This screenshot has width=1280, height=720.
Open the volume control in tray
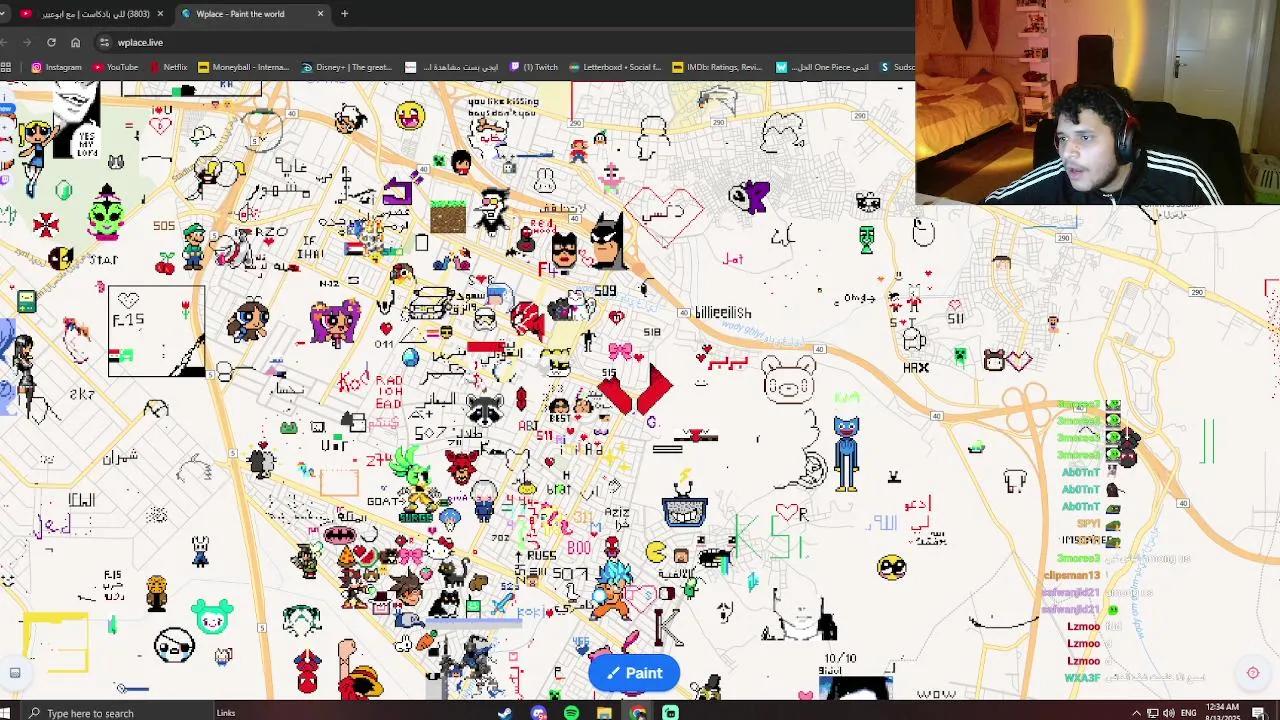coord(1168,713)
